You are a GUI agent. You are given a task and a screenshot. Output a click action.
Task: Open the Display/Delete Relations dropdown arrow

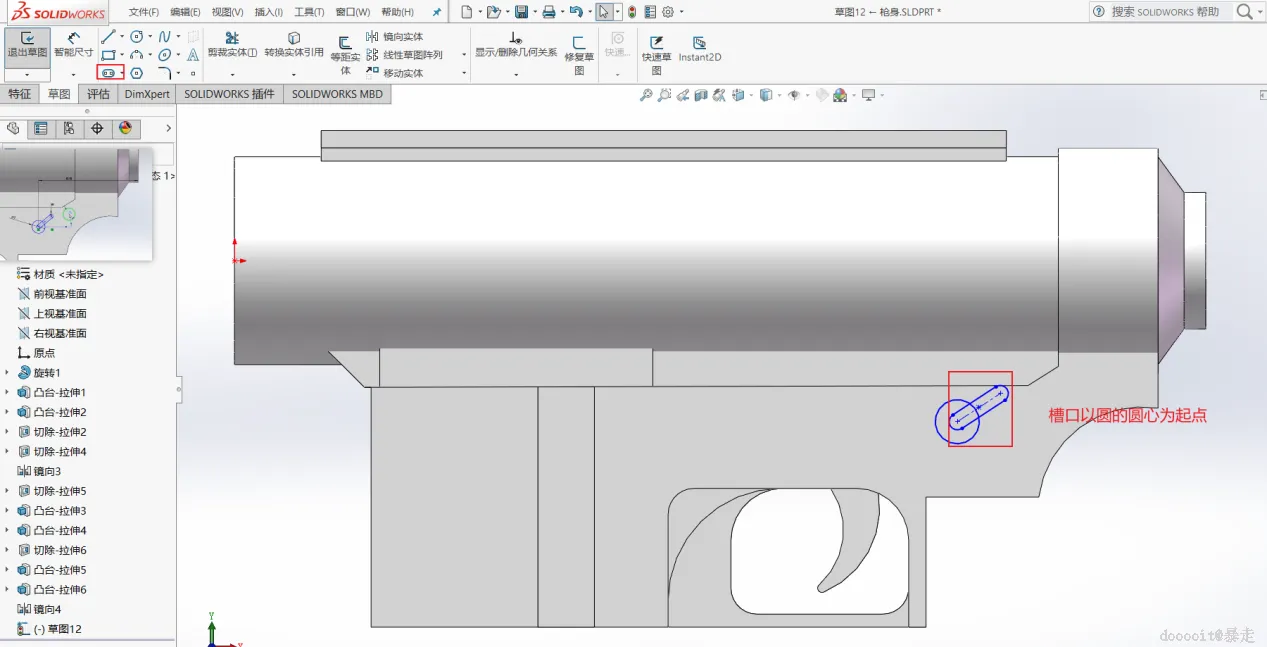point(516,74)
